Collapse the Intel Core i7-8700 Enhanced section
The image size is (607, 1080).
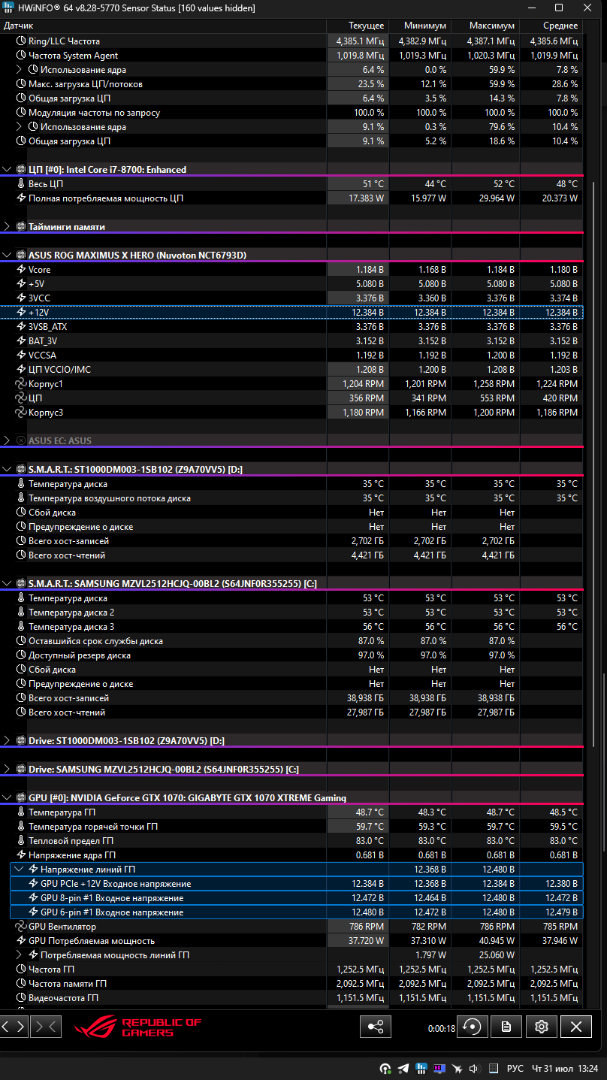(6, 169)
